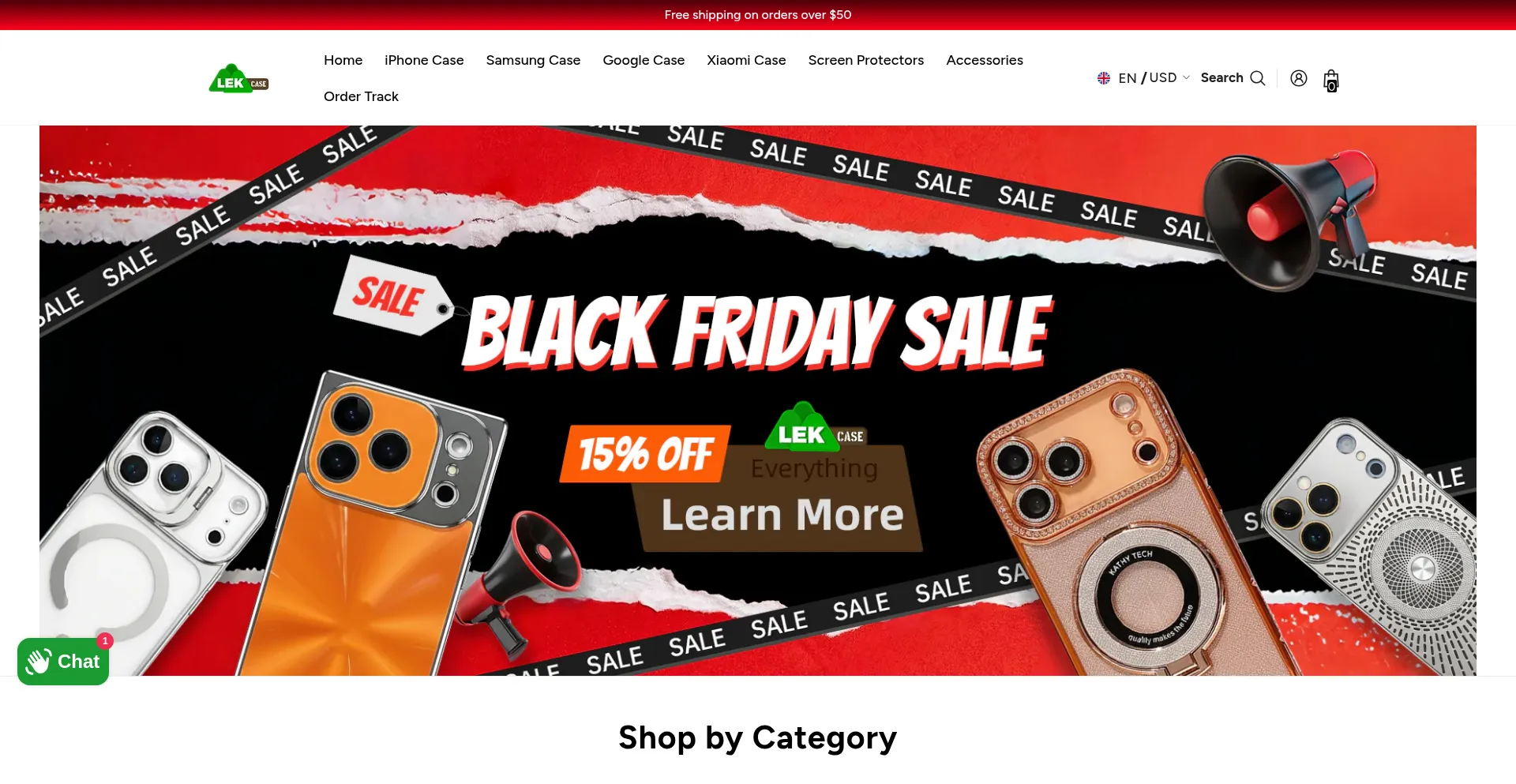Viewport: 1516px width, 784px height.
Task: Click the LEK Case logo on banner
Action: point(815,427)
